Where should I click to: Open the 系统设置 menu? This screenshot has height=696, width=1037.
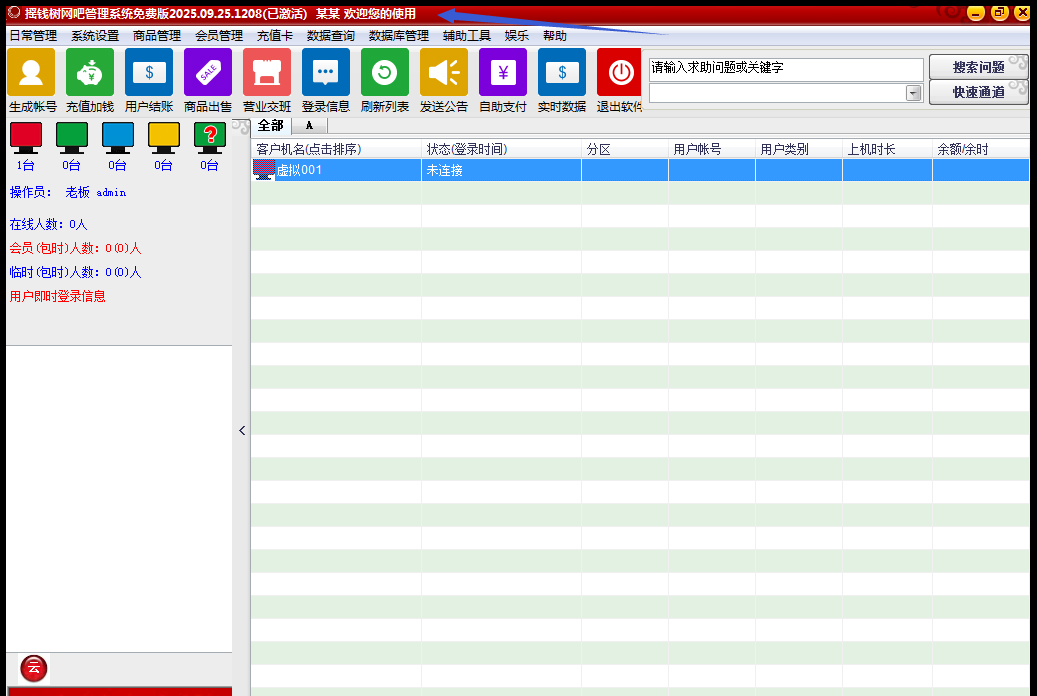[95, 36]
